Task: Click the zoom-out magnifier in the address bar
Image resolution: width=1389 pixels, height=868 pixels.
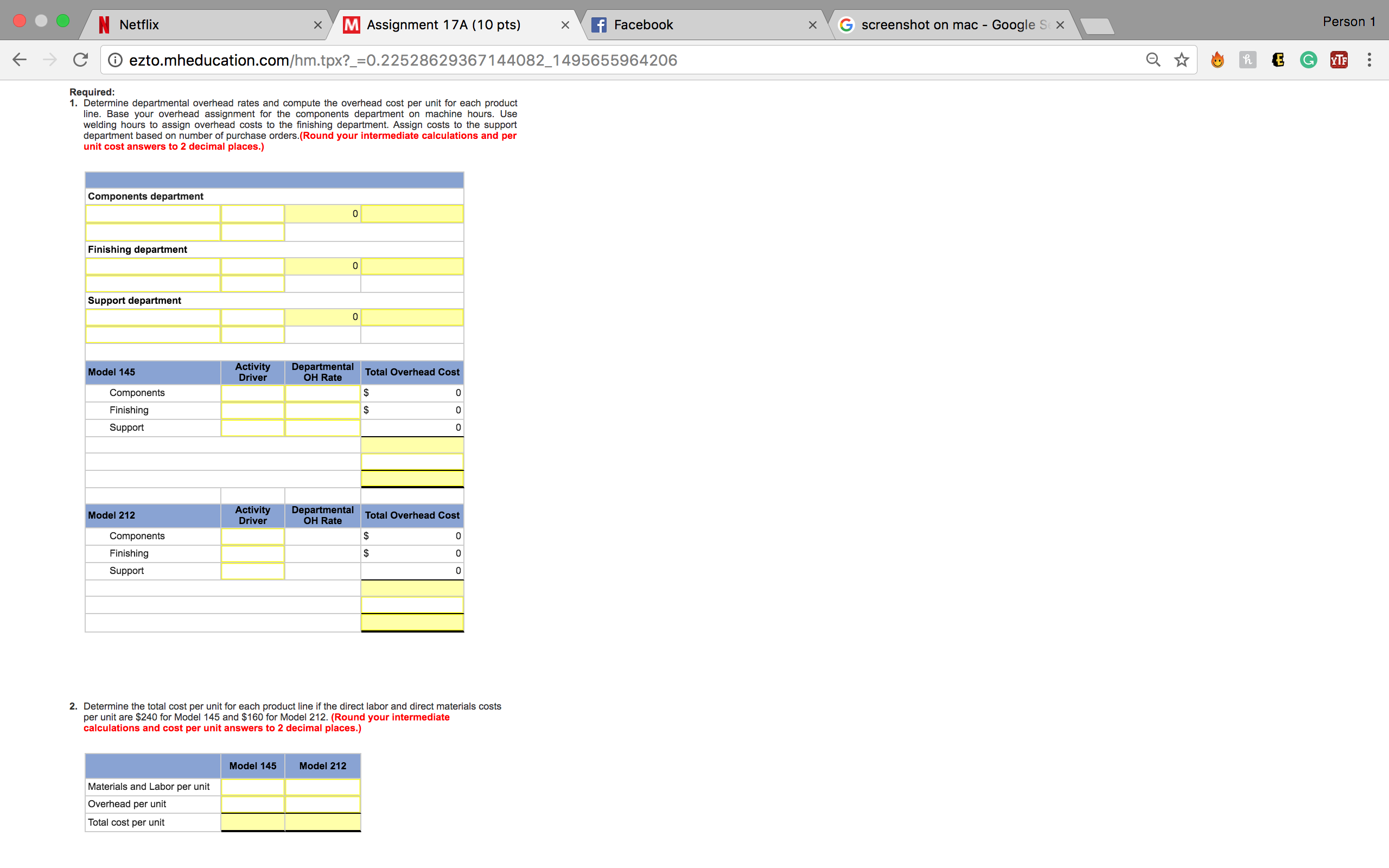Action: 1153,60
